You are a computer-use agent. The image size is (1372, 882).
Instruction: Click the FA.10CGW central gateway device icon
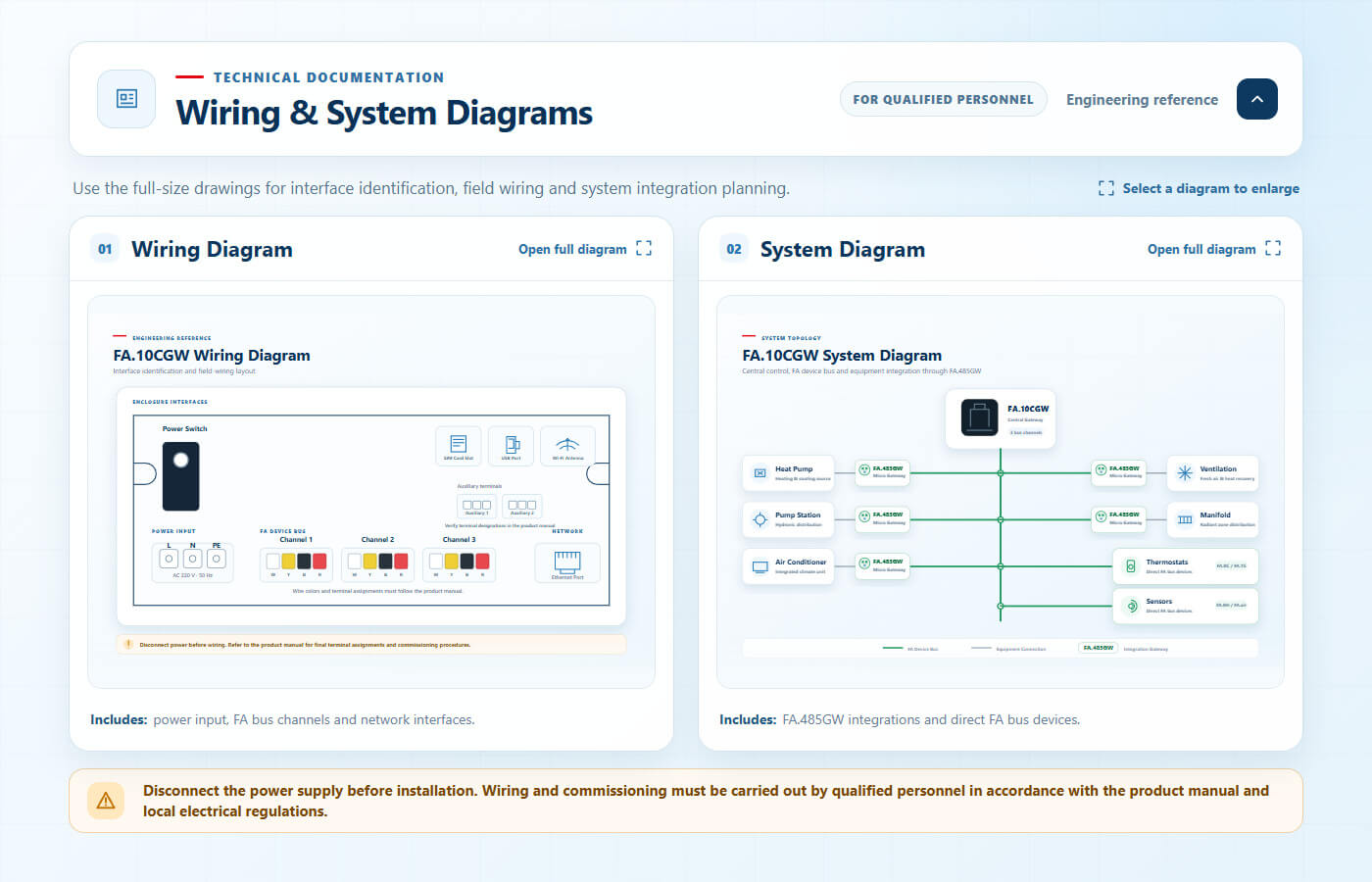point(979,417)
